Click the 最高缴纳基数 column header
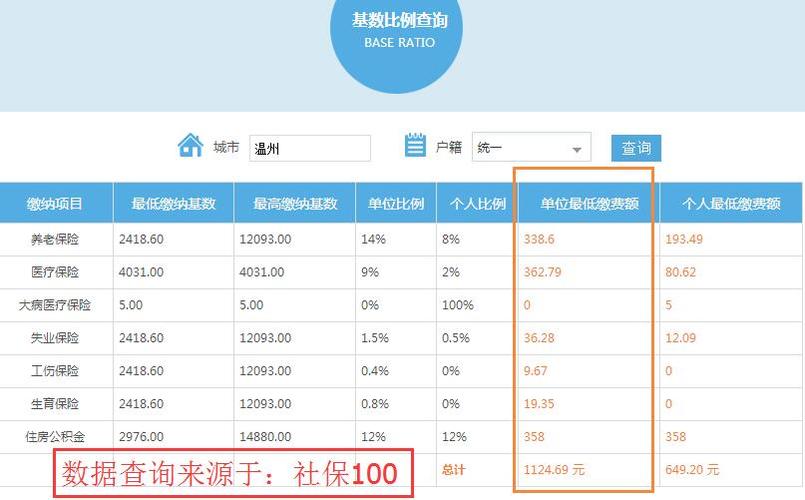This screenshot has height=500, width=805. point(295,203)
